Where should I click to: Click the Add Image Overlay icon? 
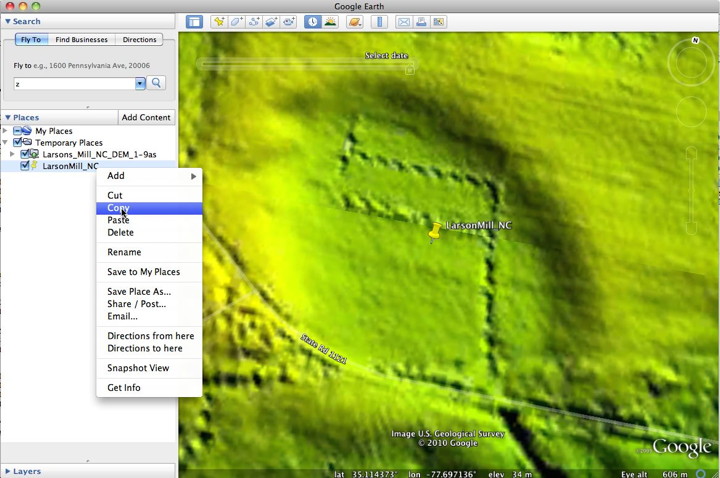[x=271, y=21]
